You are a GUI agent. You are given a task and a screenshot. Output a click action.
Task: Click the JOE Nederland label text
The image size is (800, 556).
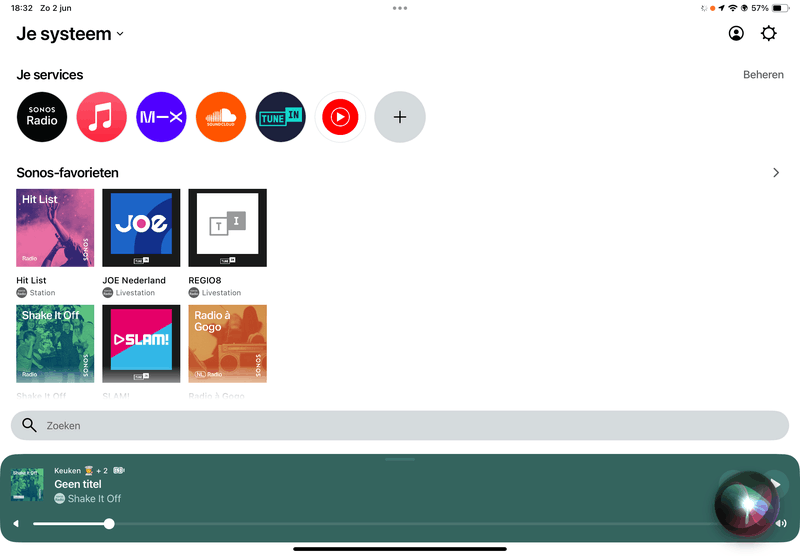(134, 280)
